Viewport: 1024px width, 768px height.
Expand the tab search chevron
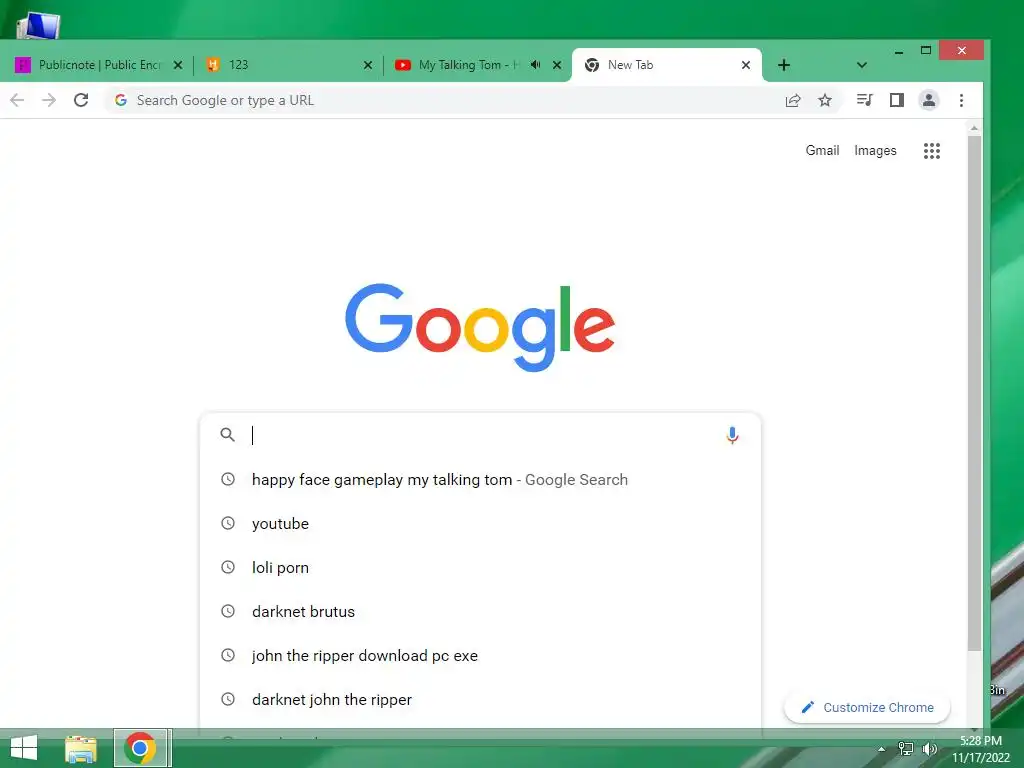861,65
